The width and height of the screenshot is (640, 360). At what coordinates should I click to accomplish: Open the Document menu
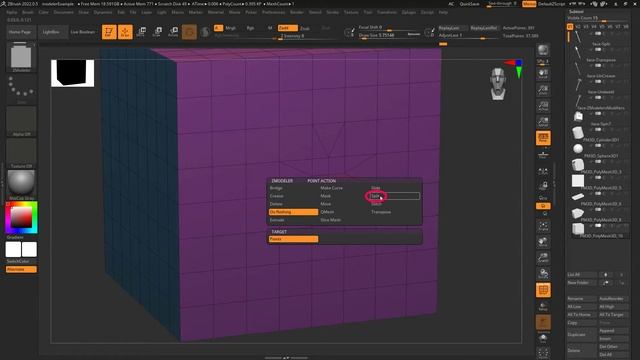point(64,12)
